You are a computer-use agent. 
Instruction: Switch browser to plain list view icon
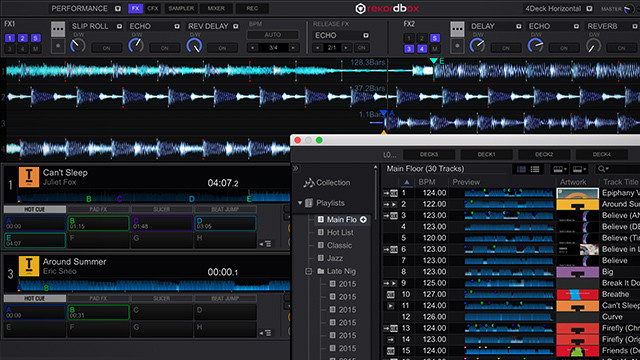pos(535,169)
